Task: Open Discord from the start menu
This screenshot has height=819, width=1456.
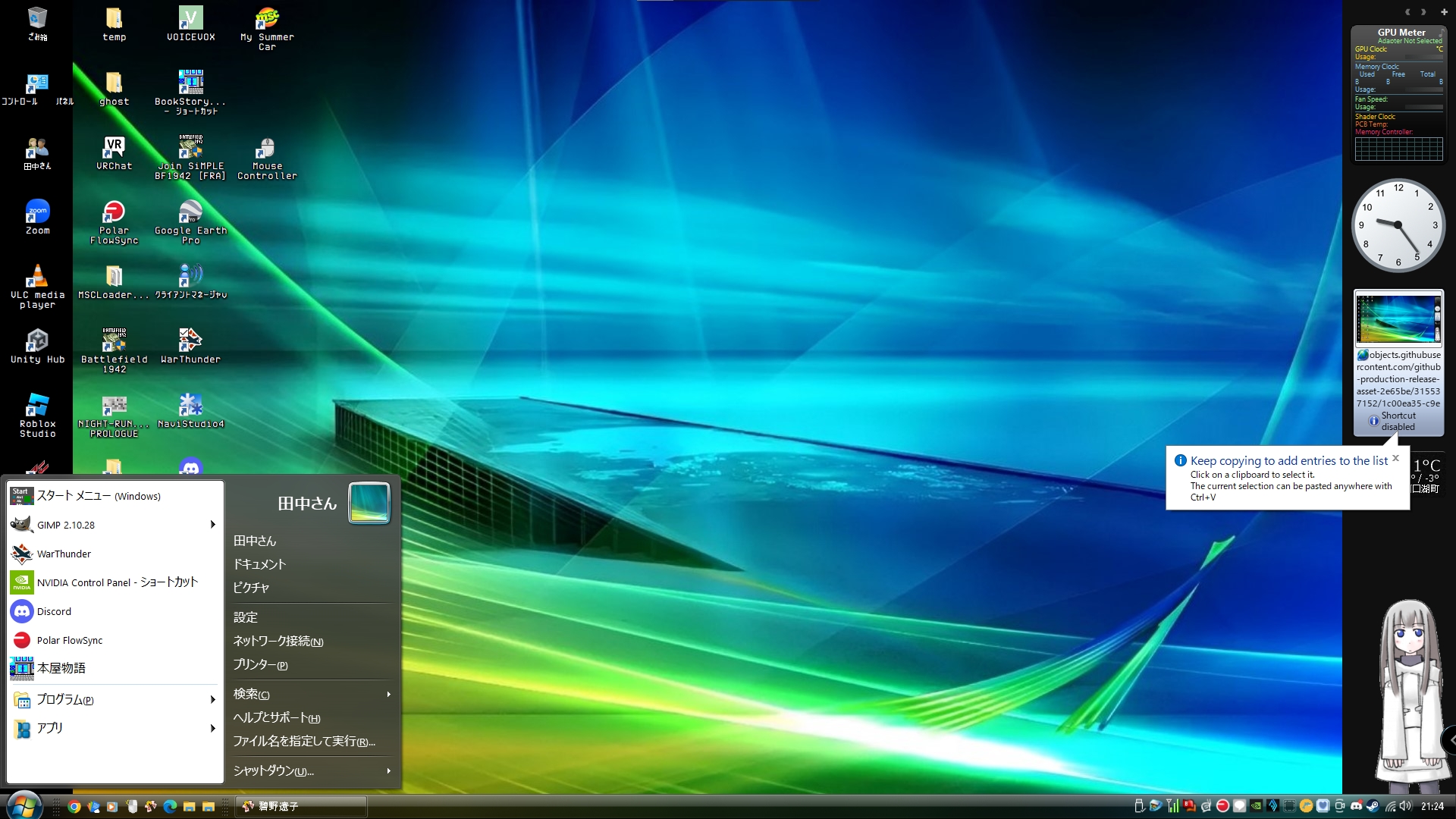Action: [x=54, y=611]
